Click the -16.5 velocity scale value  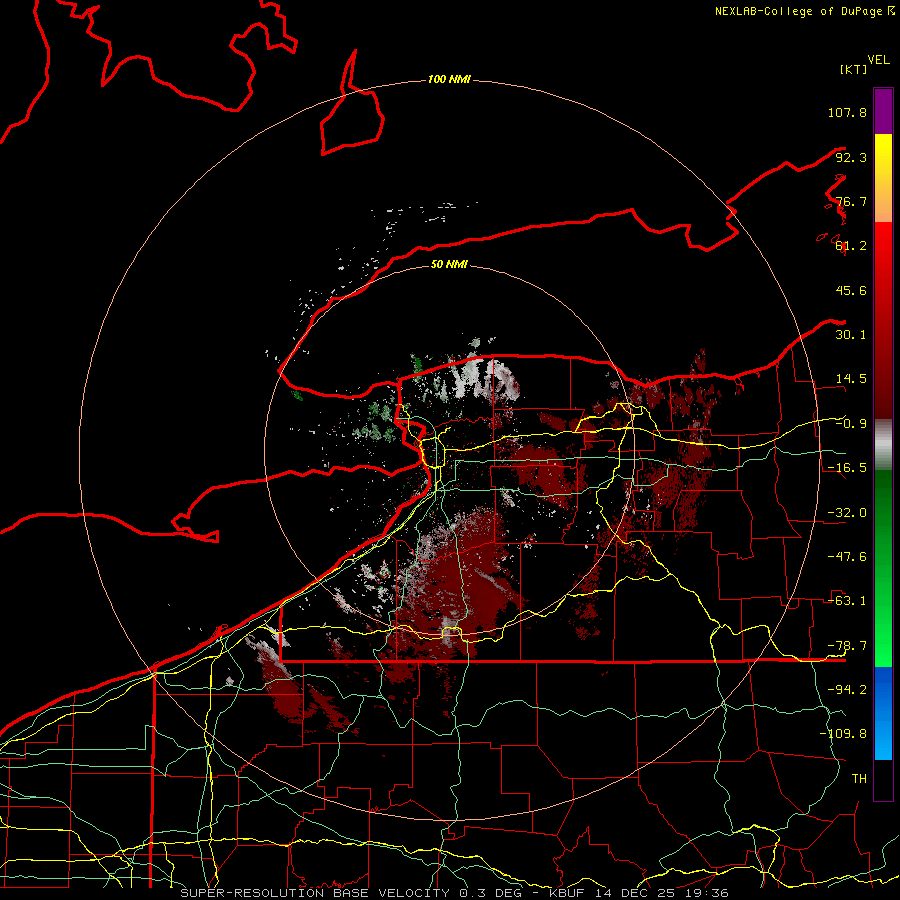click(x=847, y=468)
